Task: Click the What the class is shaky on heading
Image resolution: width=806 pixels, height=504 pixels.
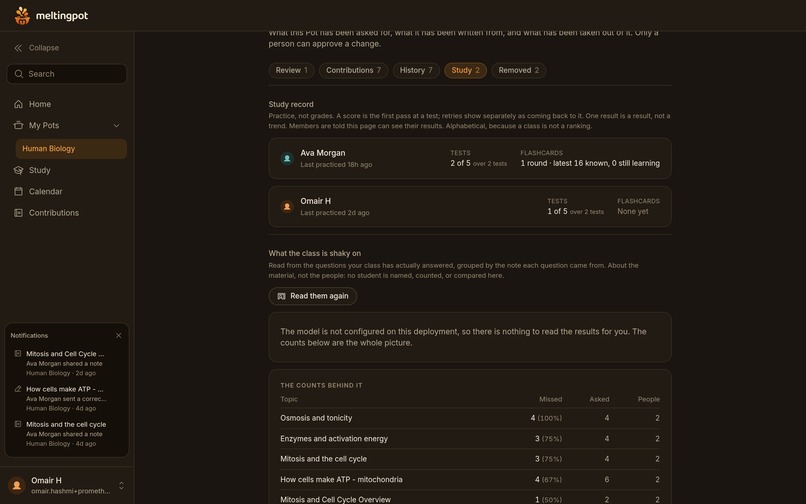Action: pos(315,254)
